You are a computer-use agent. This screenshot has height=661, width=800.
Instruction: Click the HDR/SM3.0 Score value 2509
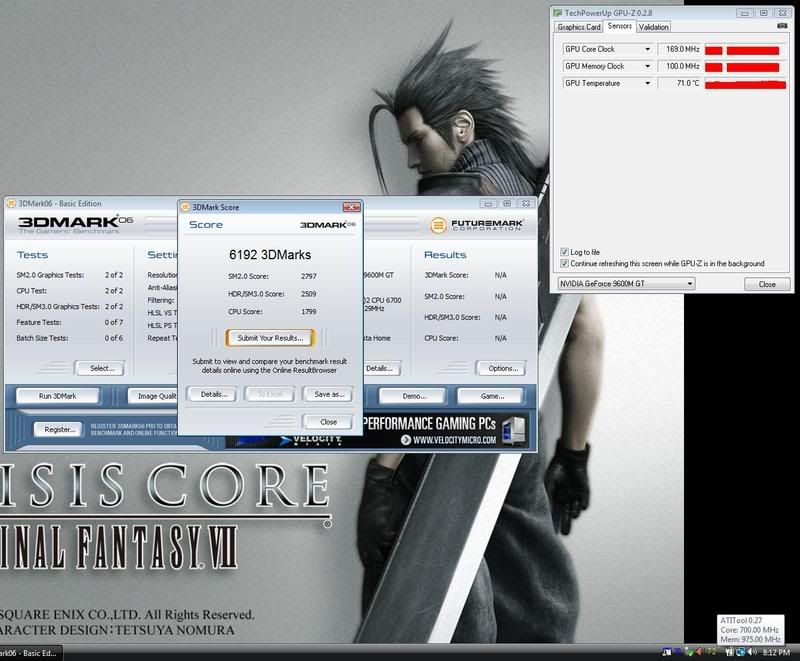pyautogui.click(x=309, y=294)
